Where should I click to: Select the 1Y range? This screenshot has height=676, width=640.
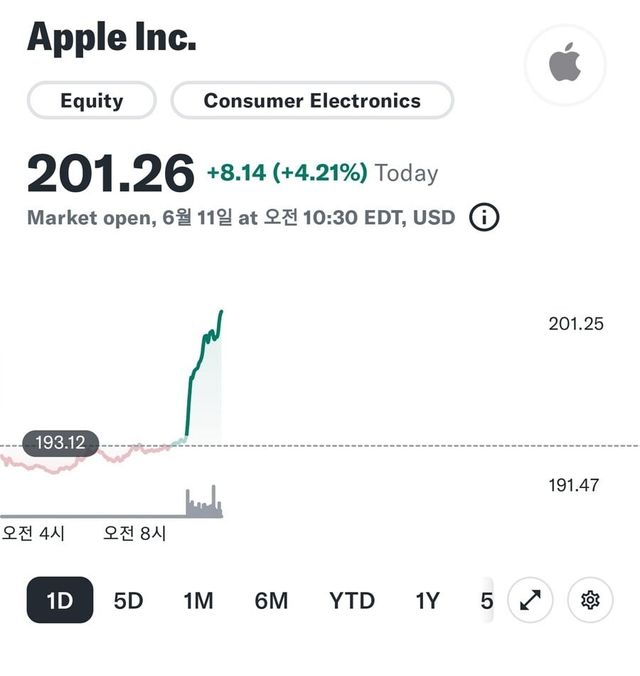coord(428,600)
